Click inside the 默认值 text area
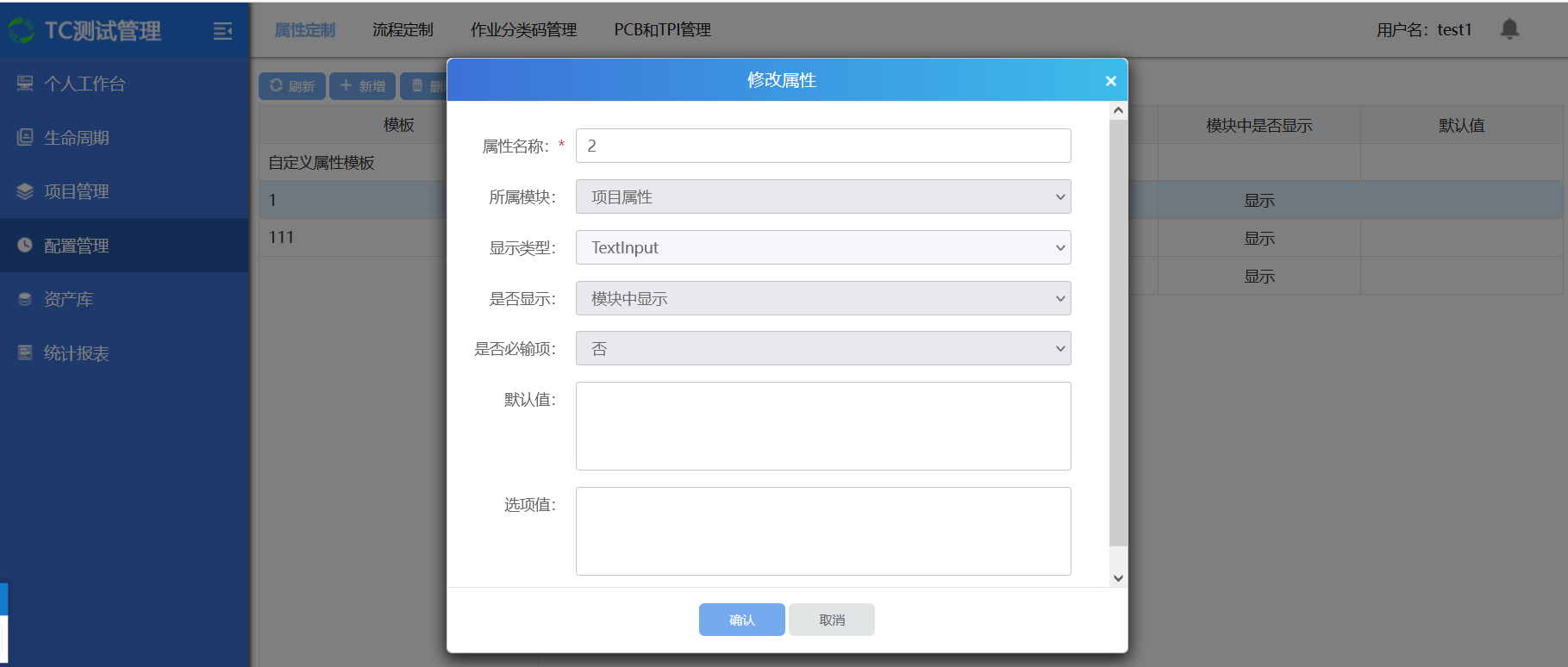 coord(822,426)
